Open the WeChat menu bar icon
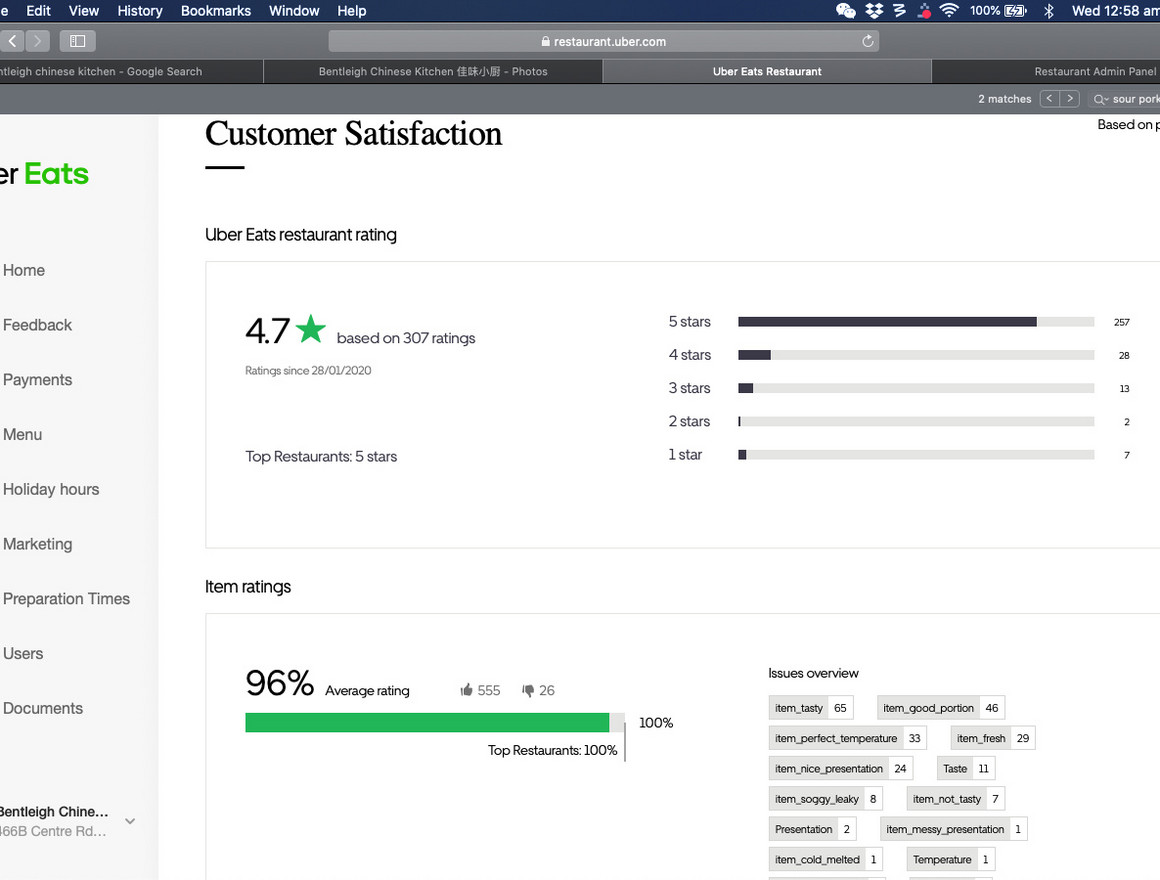Viewport: 1160px width, 880px height. 846,10
